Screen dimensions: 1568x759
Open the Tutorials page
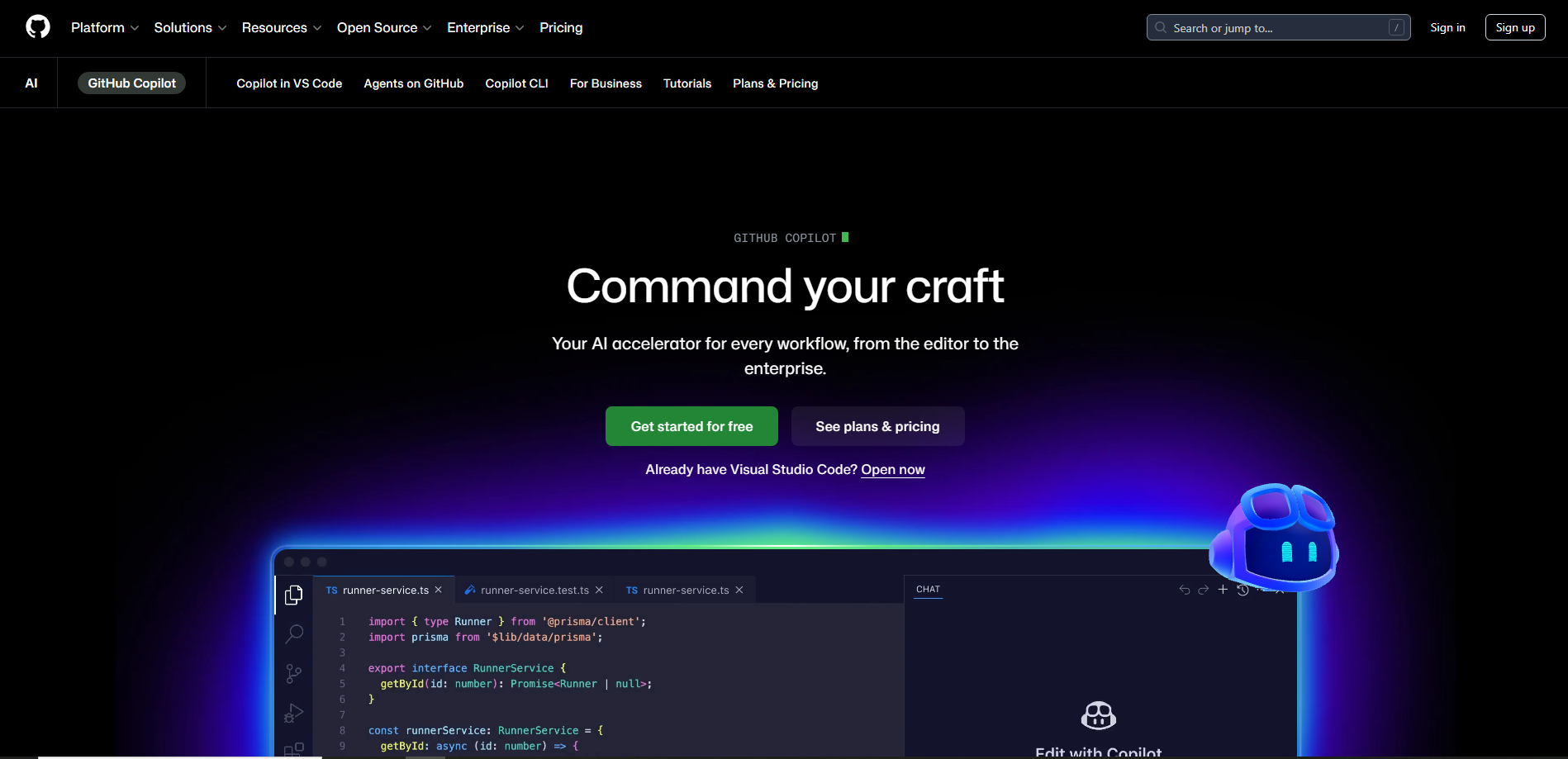pos(687,83)
